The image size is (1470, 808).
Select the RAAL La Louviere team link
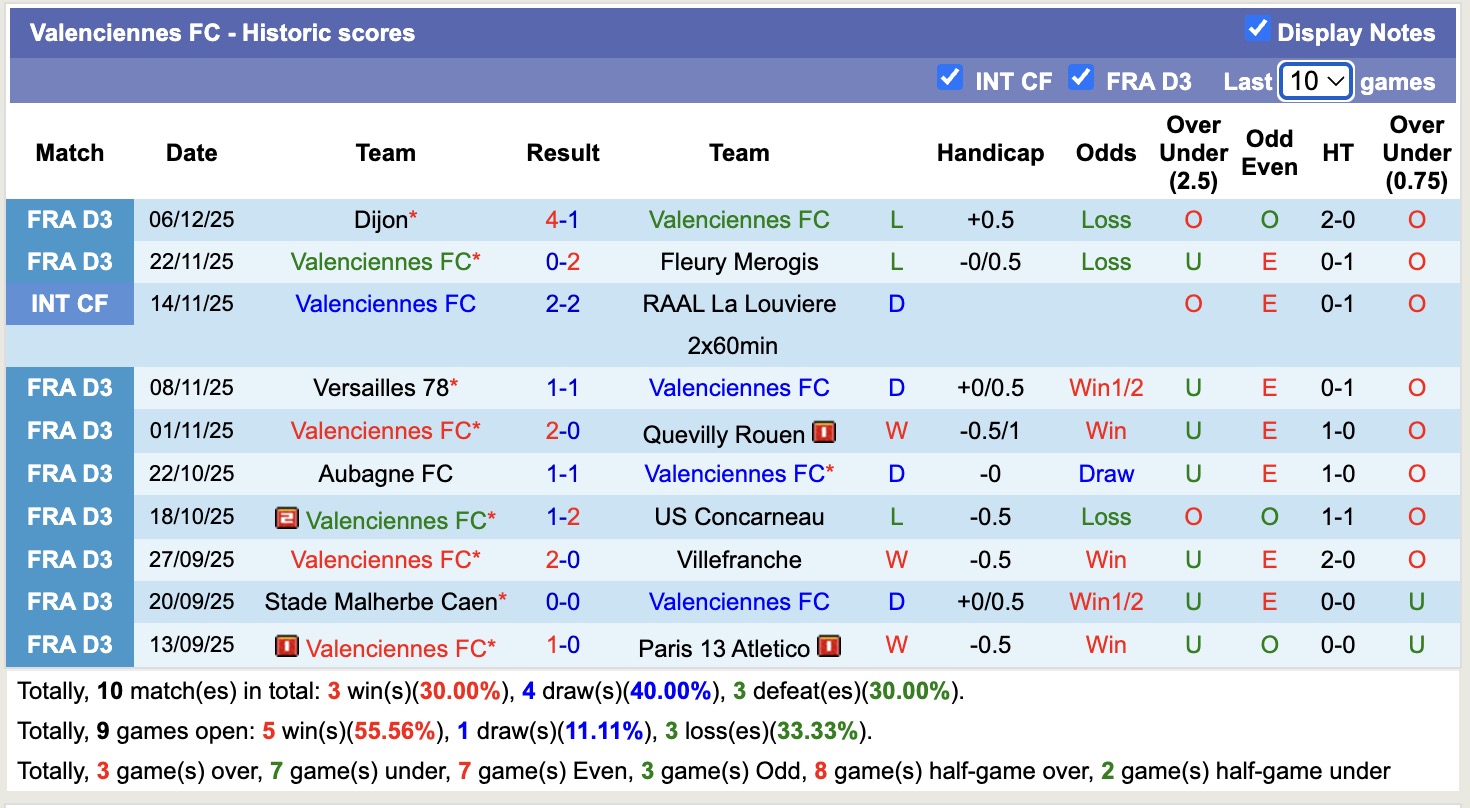point(739,304)
